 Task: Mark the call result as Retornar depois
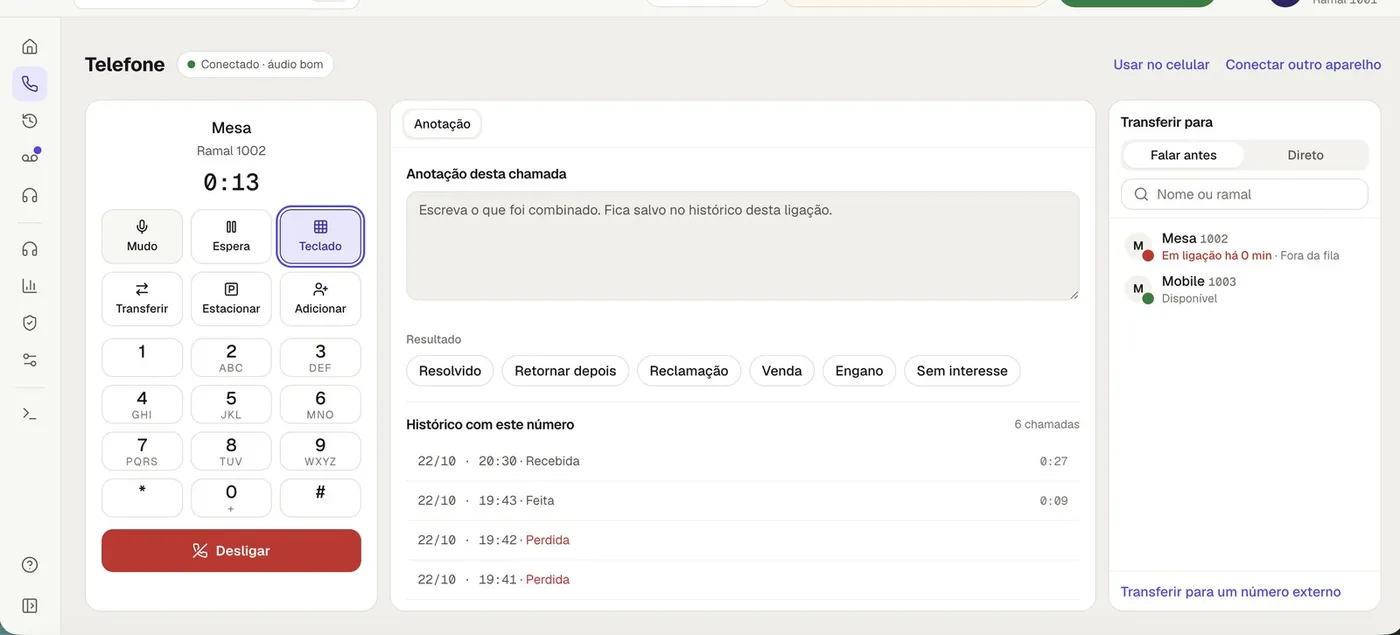tap(566, 371)
